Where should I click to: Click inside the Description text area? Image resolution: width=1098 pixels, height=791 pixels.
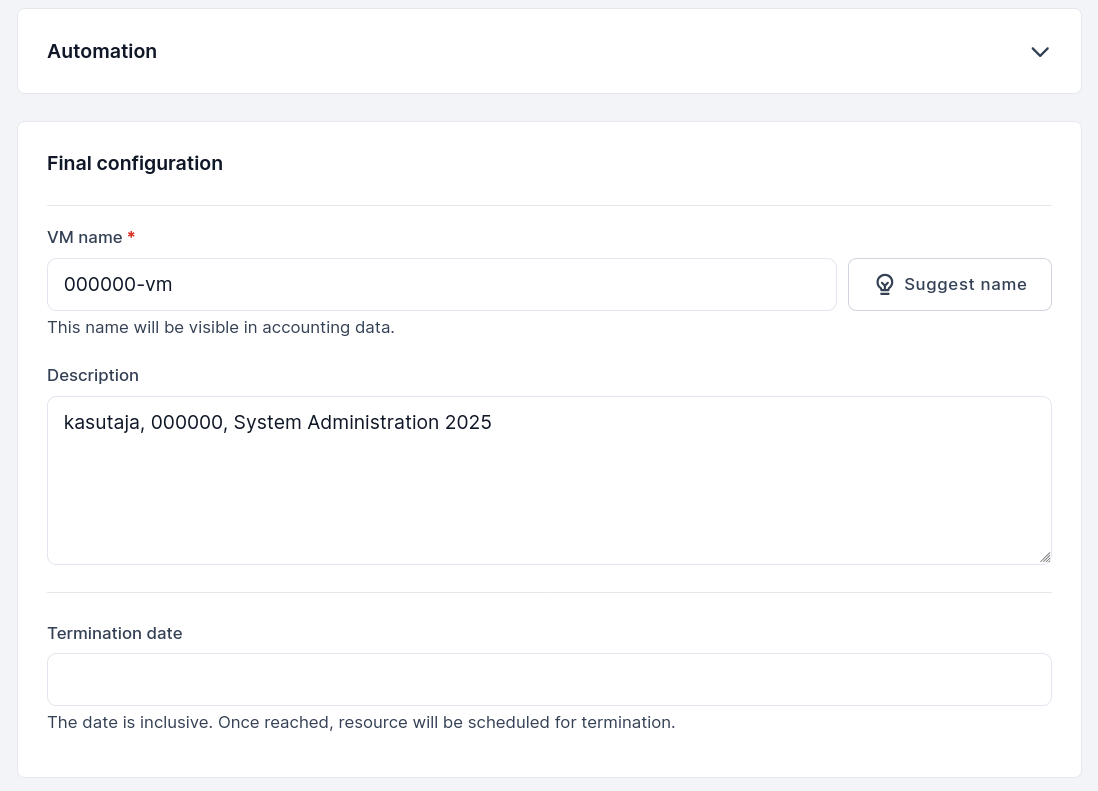pos(549,480)
